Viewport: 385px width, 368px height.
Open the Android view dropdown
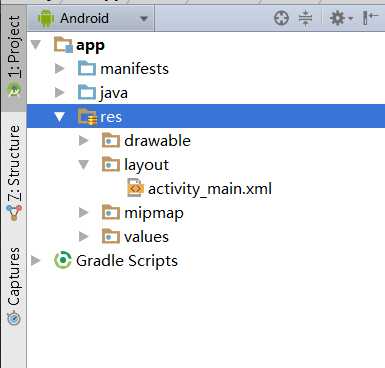(x=91, y=18)
